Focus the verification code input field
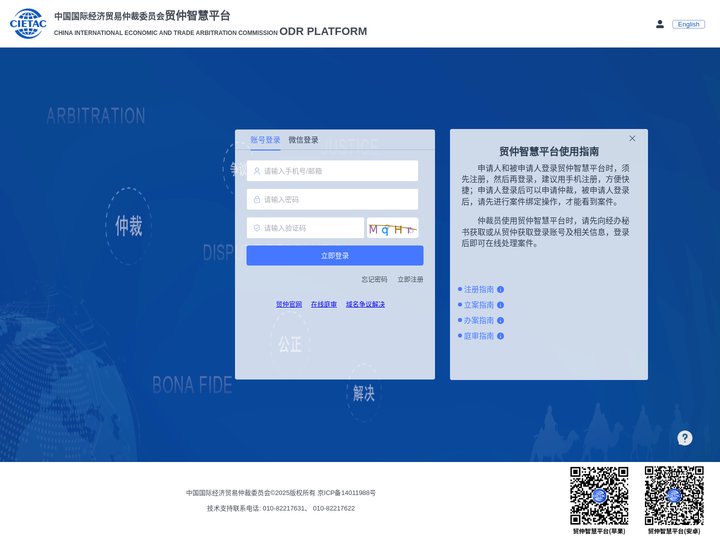The image size is (720, 540). tap(305, 228)
